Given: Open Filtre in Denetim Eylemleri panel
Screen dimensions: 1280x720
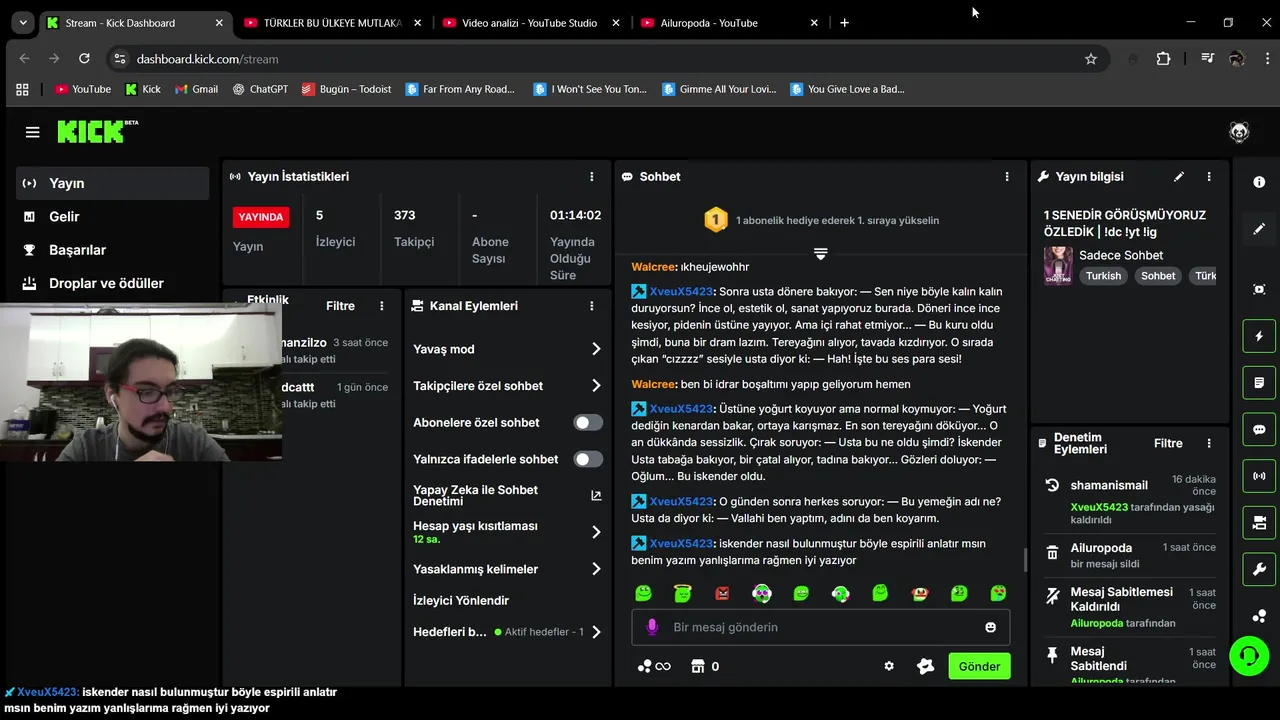Looking at the screenshot, I should [1168, 443].
